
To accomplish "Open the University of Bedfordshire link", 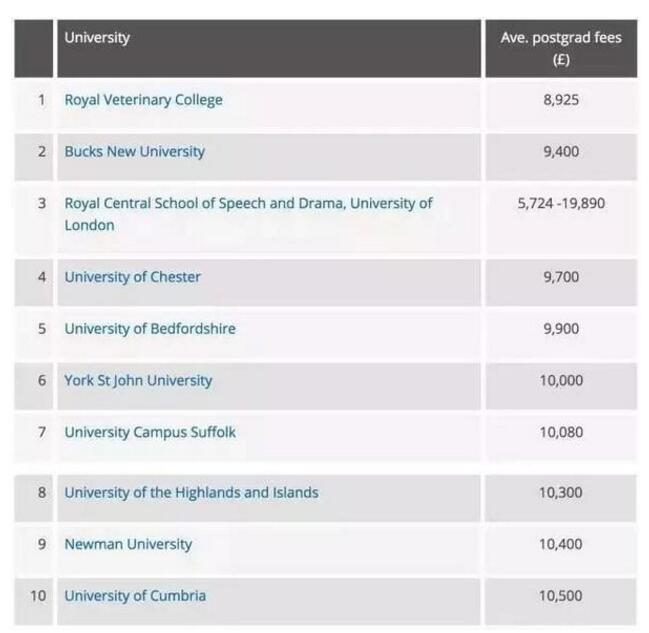I will point(150,329).
